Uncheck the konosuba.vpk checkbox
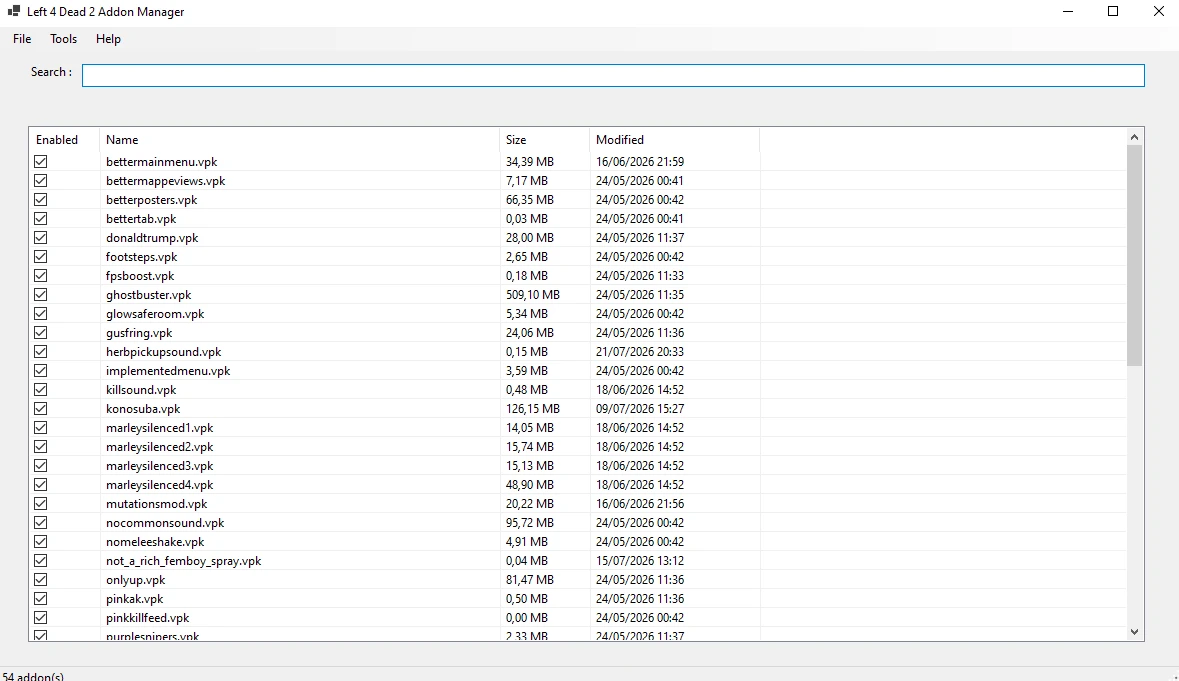 (x=41, y=409)
